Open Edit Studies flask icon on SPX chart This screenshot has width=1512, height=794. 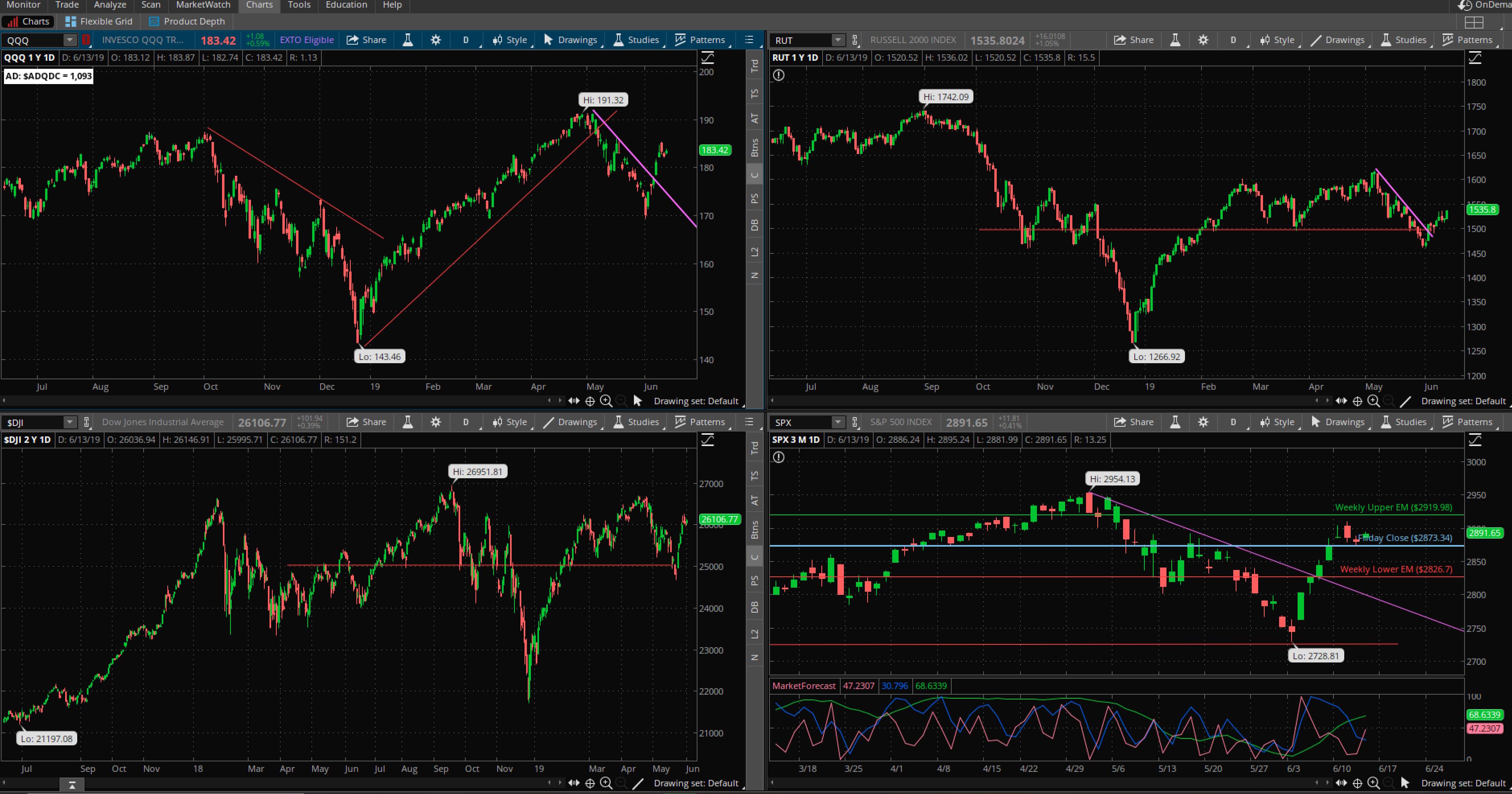click(1175, 422)
